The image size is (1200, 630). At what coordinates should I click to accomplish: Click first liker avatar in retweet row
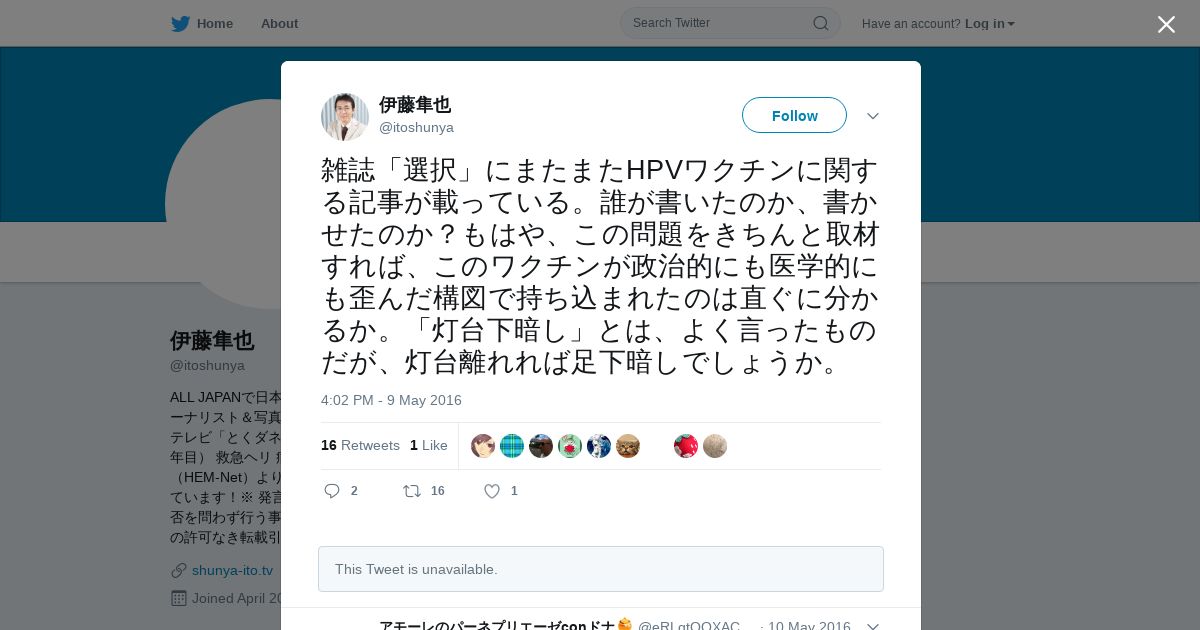(483, 446)
